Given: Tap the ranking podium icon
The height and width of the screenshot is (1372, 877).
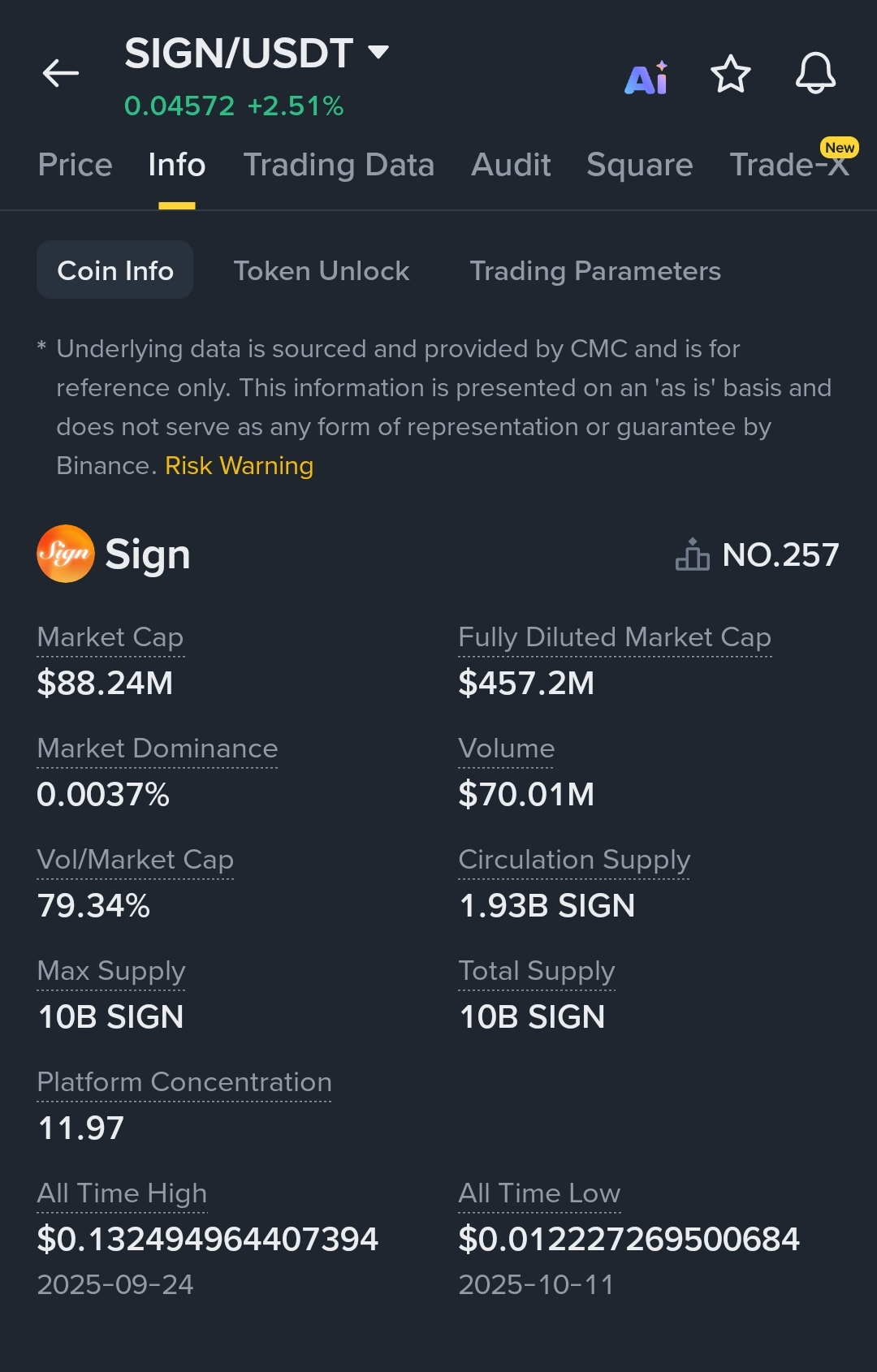Looking at the screenshot, I should tap(692, 555).
